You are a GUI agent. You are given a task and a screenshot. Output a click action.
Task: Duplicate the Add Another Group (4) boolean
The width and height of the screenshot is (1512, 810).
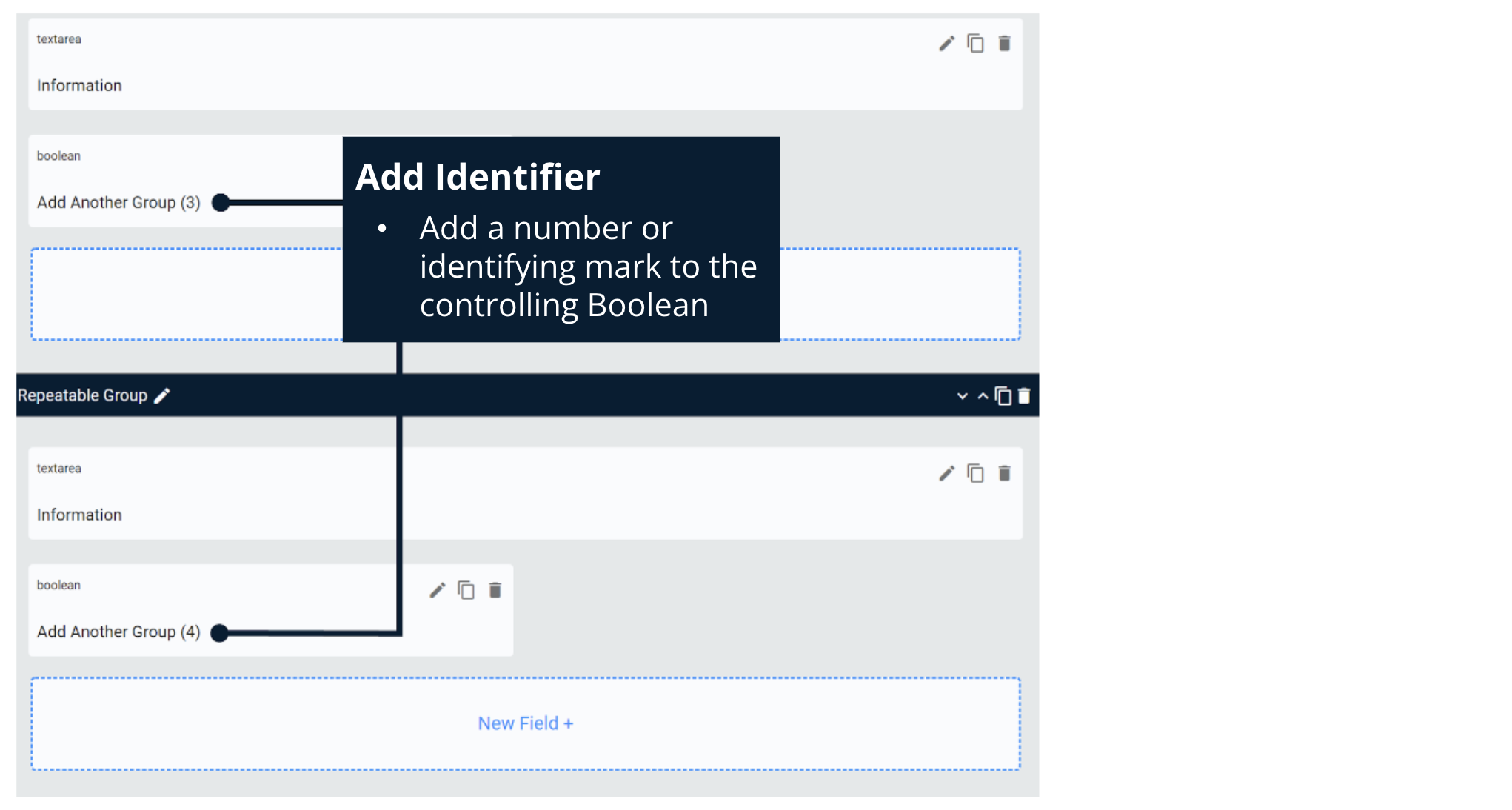(x=466, y=590)
